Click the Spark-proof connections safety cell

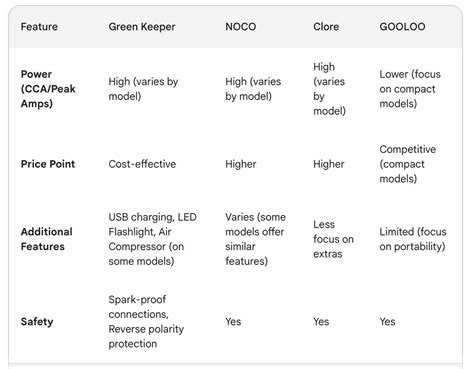(146, 322)
